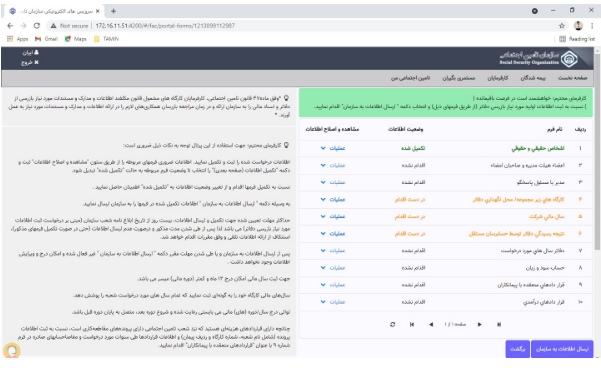Image resolution: width=601 pixels, height=368 pixels.
Task: Select the حساب سود و زیان form name
Action: 545,268
